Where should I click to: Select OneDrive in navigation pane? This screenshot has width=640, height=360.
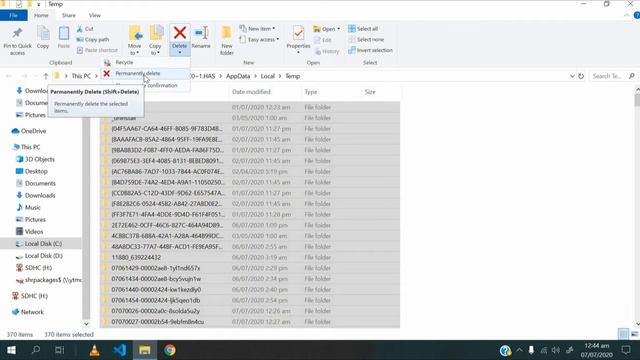point(33,131)
